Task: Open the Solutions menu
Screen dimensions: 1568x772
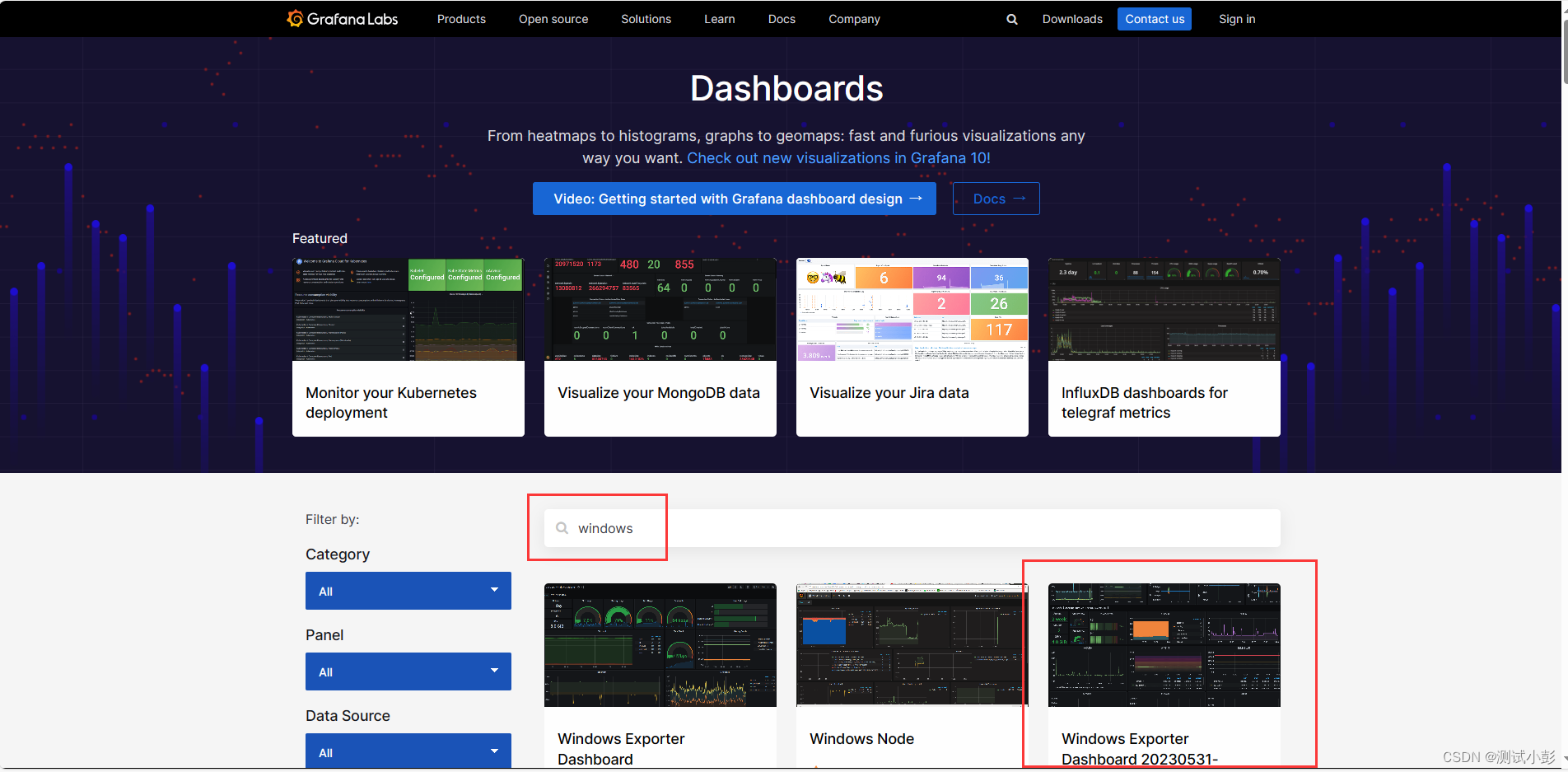Action: [x=646, y=19]
